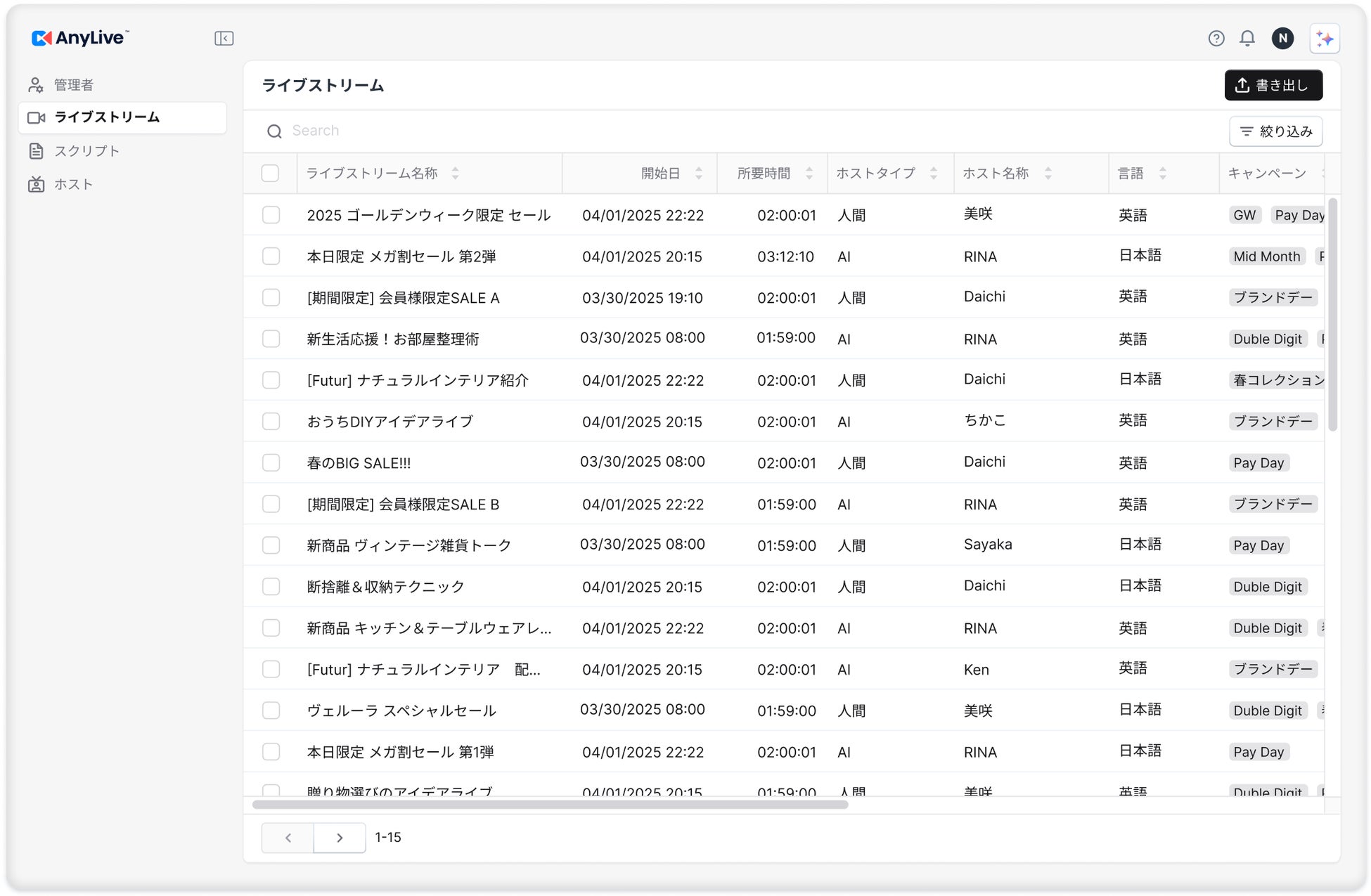Check the row for 本日限定 メガ割セール 第2弾

click(271, 256)
